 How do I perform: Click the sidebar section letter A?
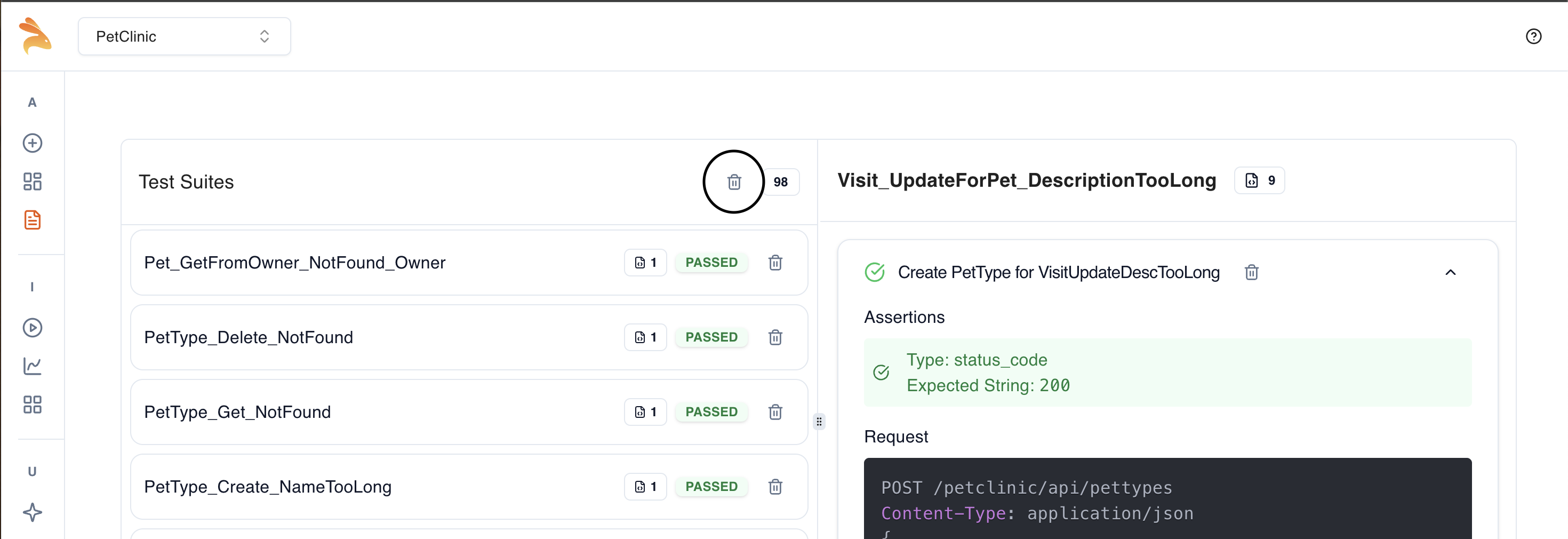click(32, 102)
